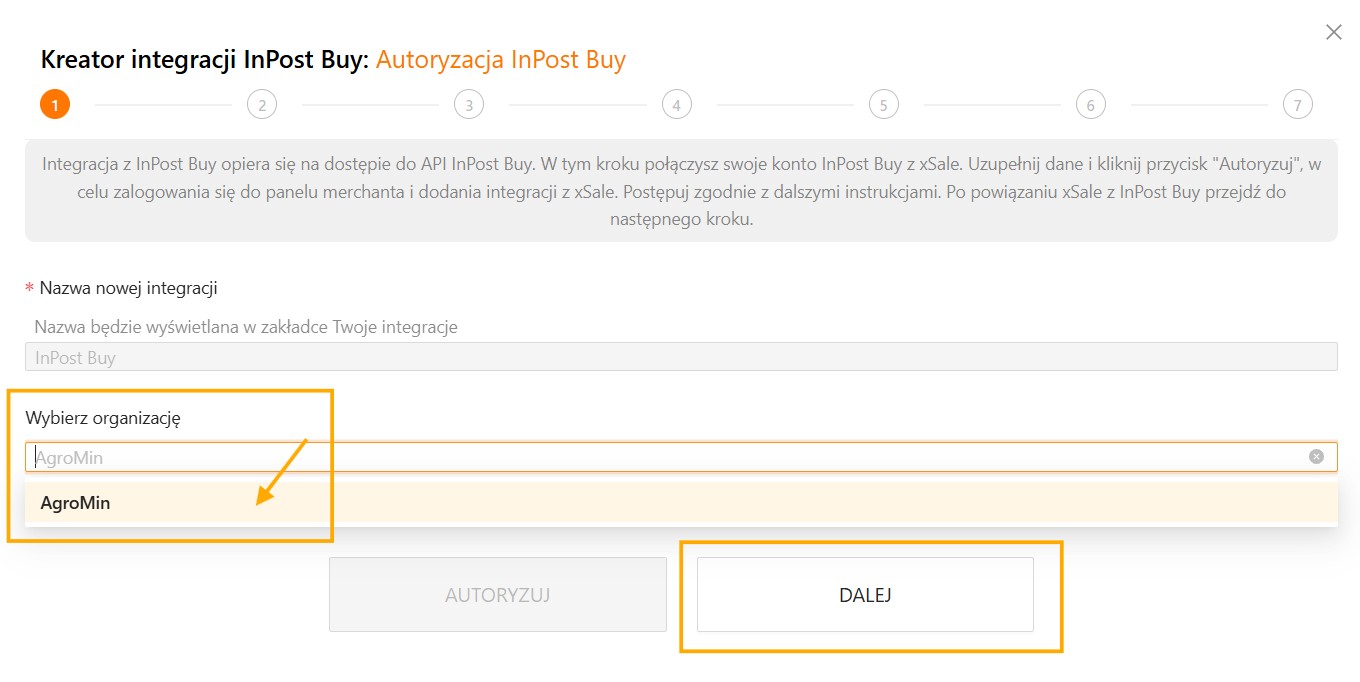Go to step 4 circle

(x=676, y=104)
